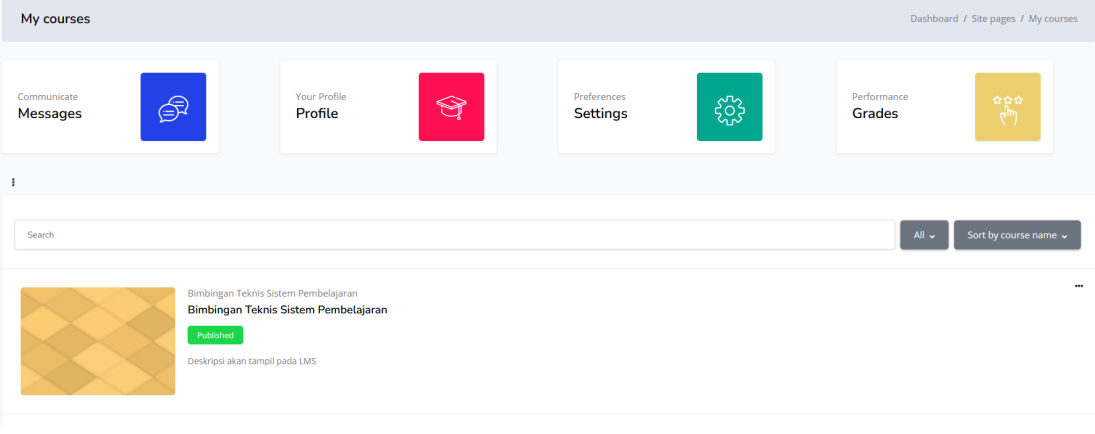Expand the All filter dropdown
The image size is (1095, 434).
(x=924, y=235)
